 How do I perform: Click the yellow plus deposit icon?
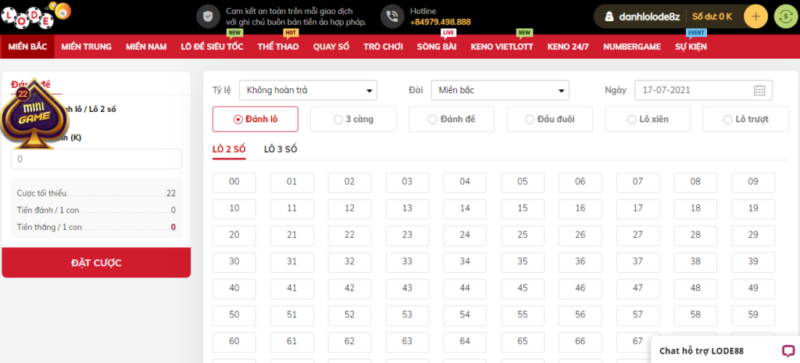point(756,16)
